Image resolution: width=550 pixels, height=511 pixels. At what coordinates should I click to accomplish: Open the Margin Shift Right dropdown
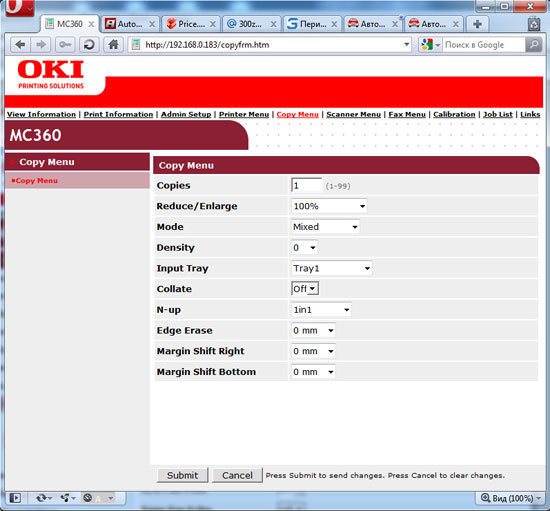coord(313,351)
